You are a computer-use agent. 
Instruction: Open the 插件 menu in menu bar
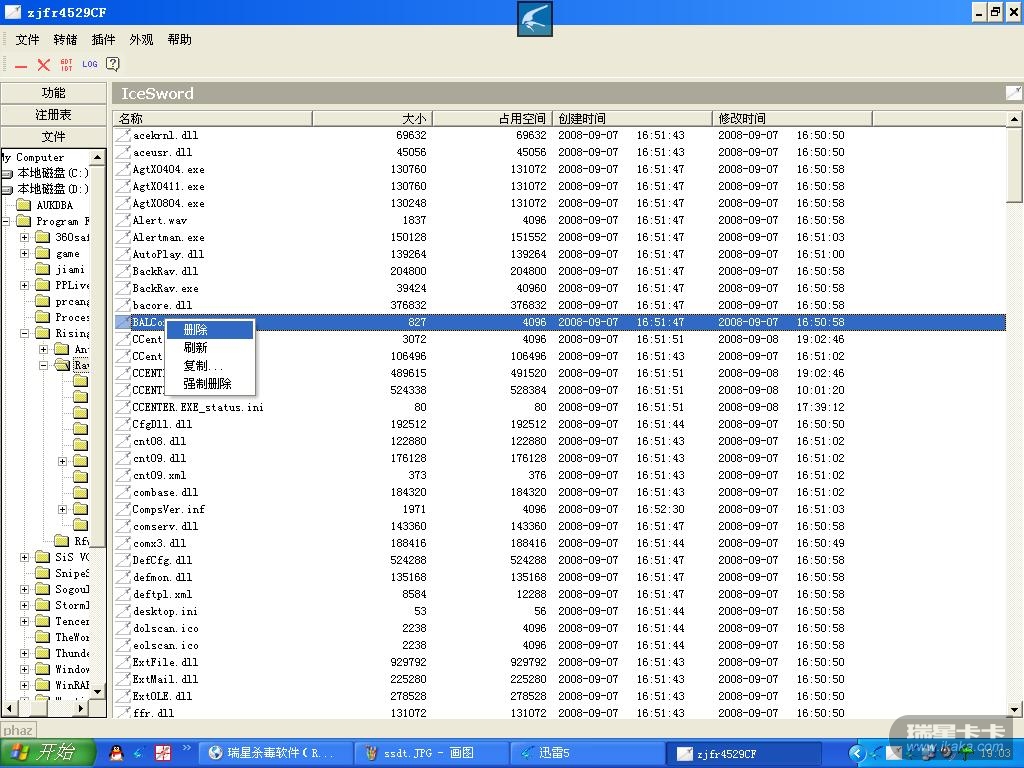(x=103, y=40)
